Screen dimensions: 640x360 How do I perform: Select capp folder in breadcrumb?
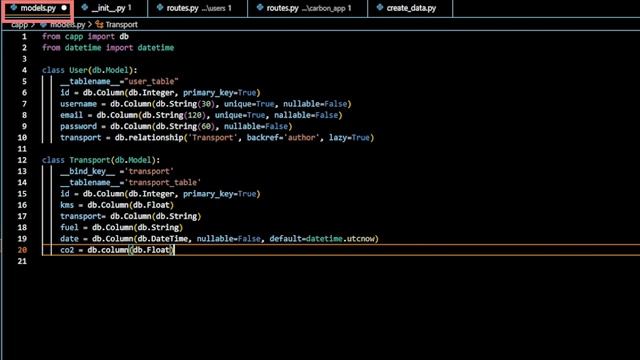point(19,24)
